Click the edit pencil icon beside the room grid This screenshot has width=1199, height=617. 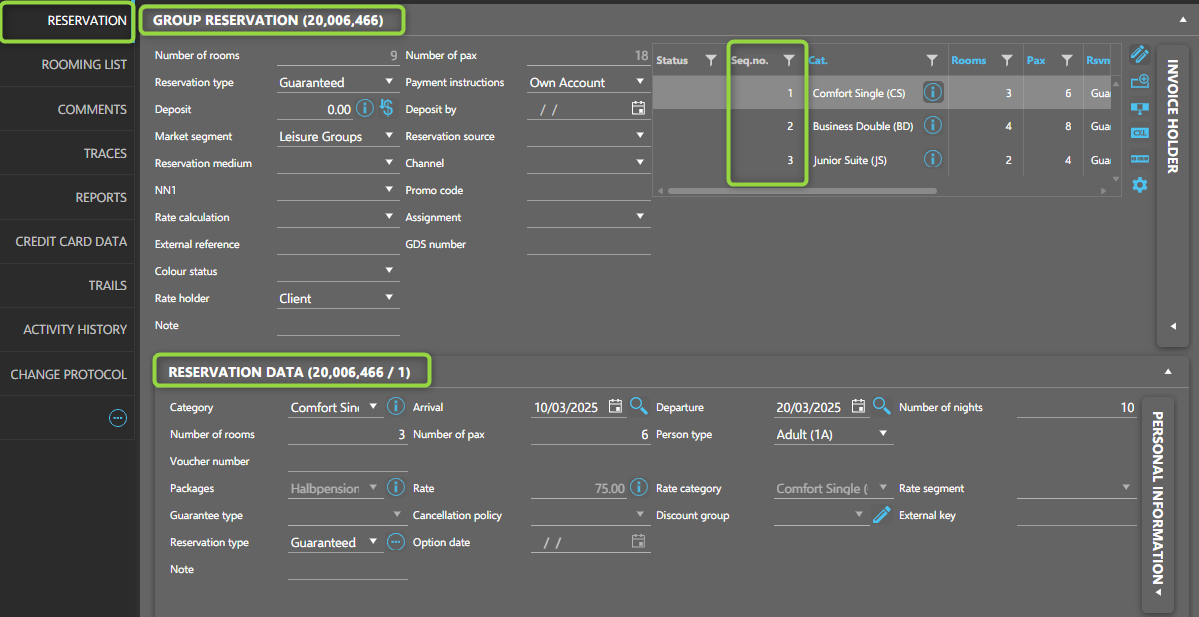(x=1139, y=54)
